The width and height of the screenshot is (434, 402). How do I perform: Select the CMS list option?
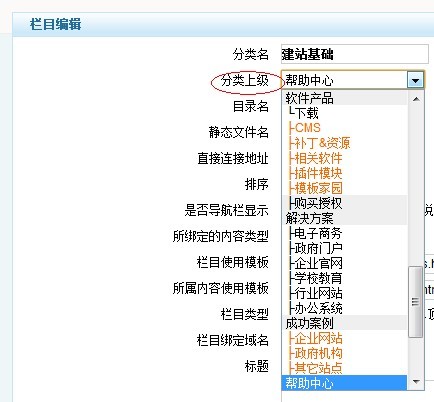coord(345,128)
